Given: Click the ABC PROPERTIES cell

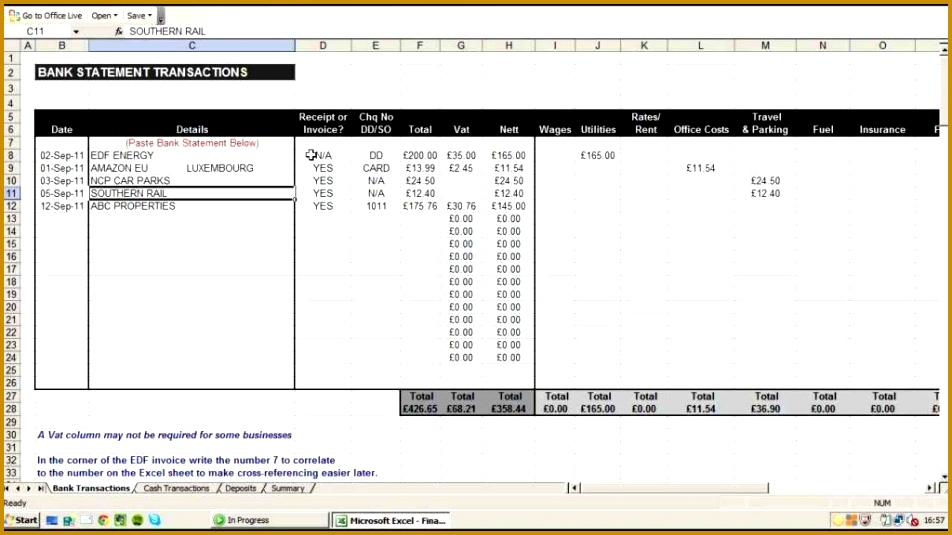Looking at the screenshot, I should tap(192, 206).
